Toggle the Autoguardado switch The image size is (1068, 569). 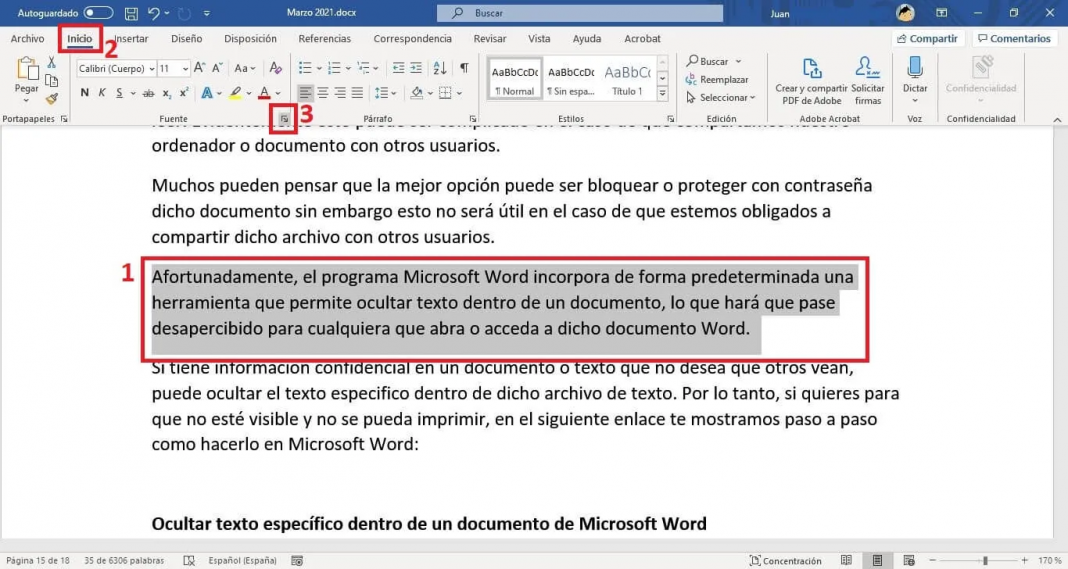(98, 13)
